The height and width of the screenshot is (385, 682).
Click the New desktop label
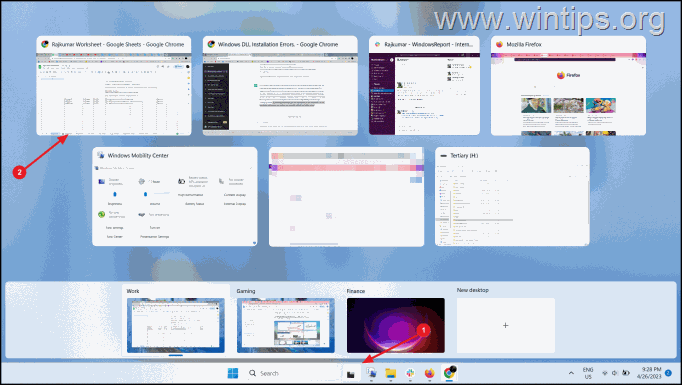point(473,290)
